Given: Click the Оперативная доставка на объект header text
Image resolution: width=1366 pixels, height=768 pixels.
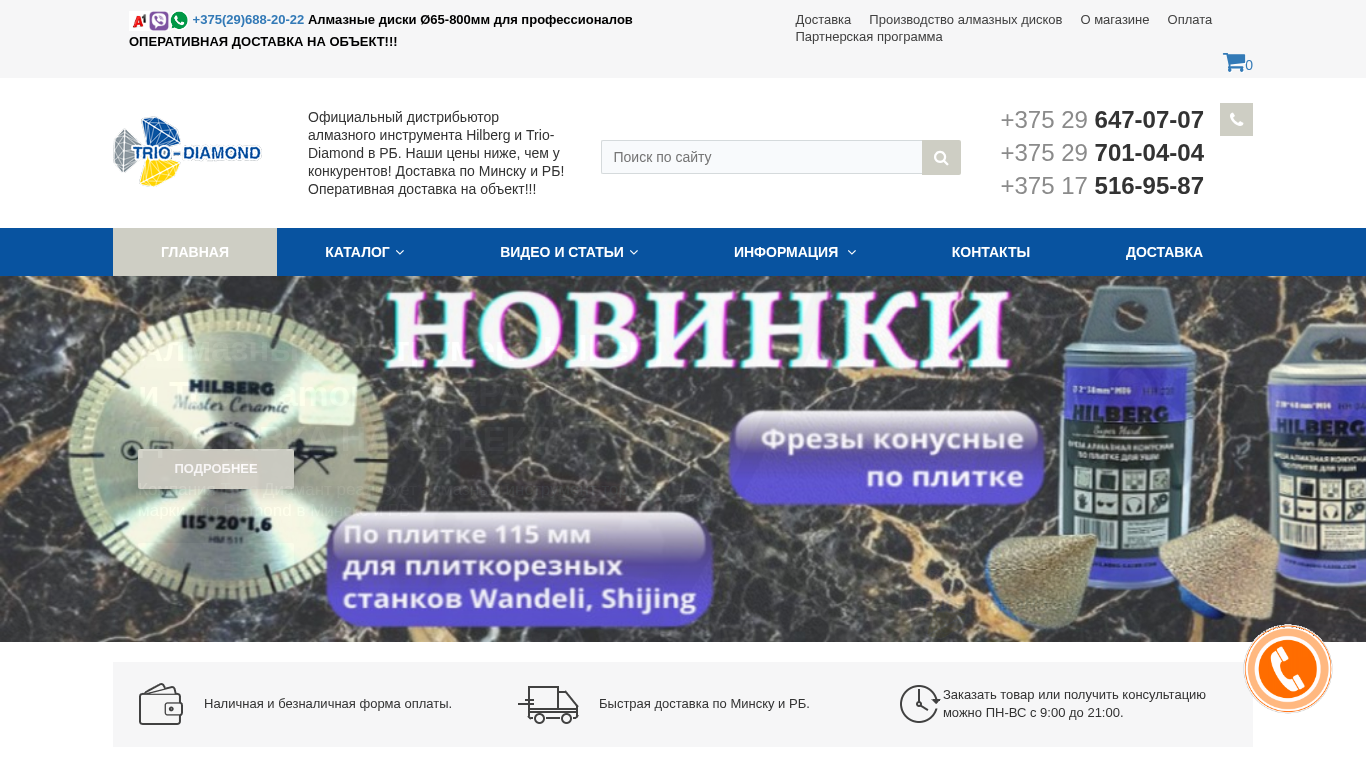Looking at the screenshot, I should 263,42.
